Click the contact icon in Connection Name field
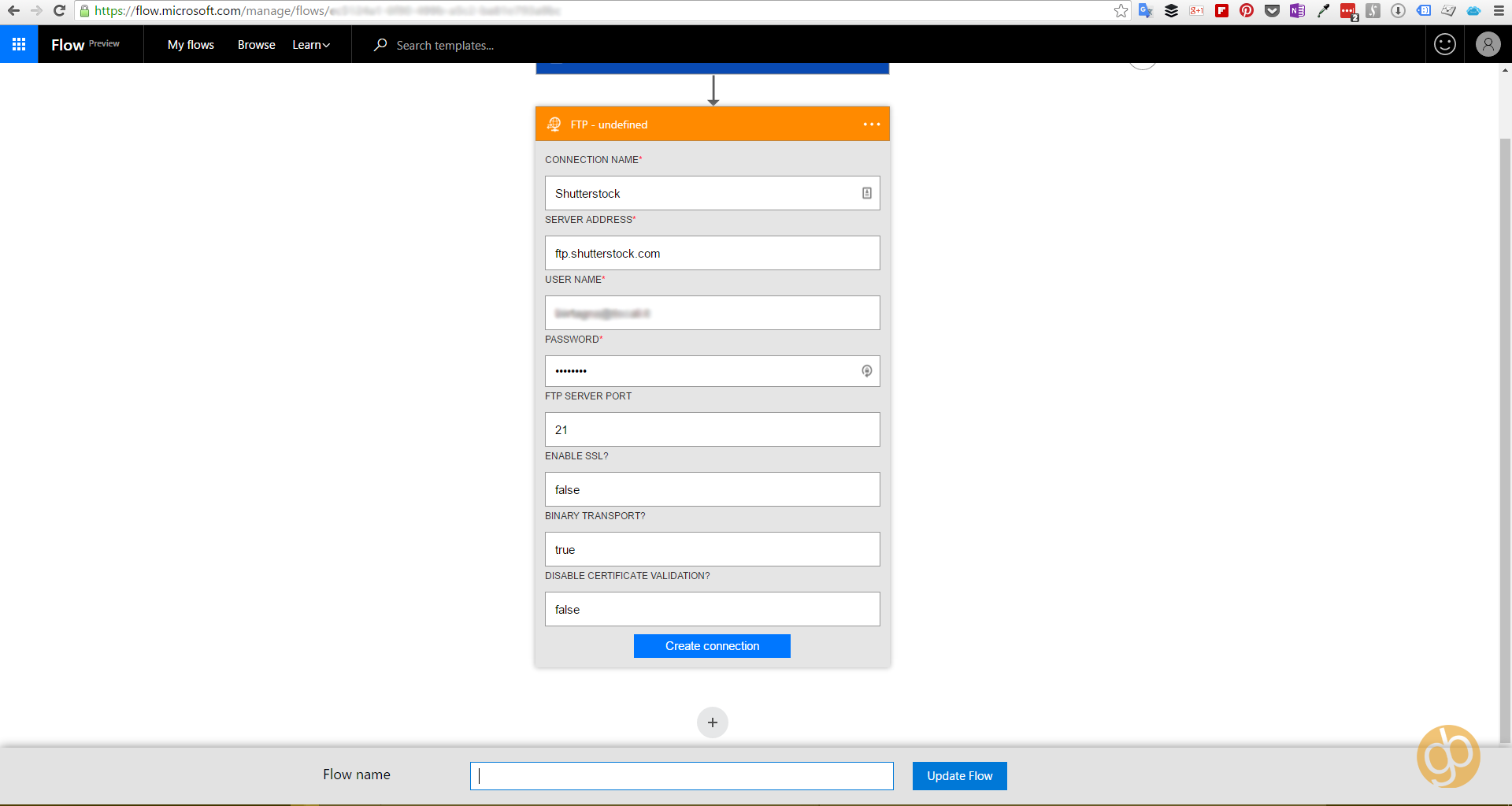 [866, 193]
